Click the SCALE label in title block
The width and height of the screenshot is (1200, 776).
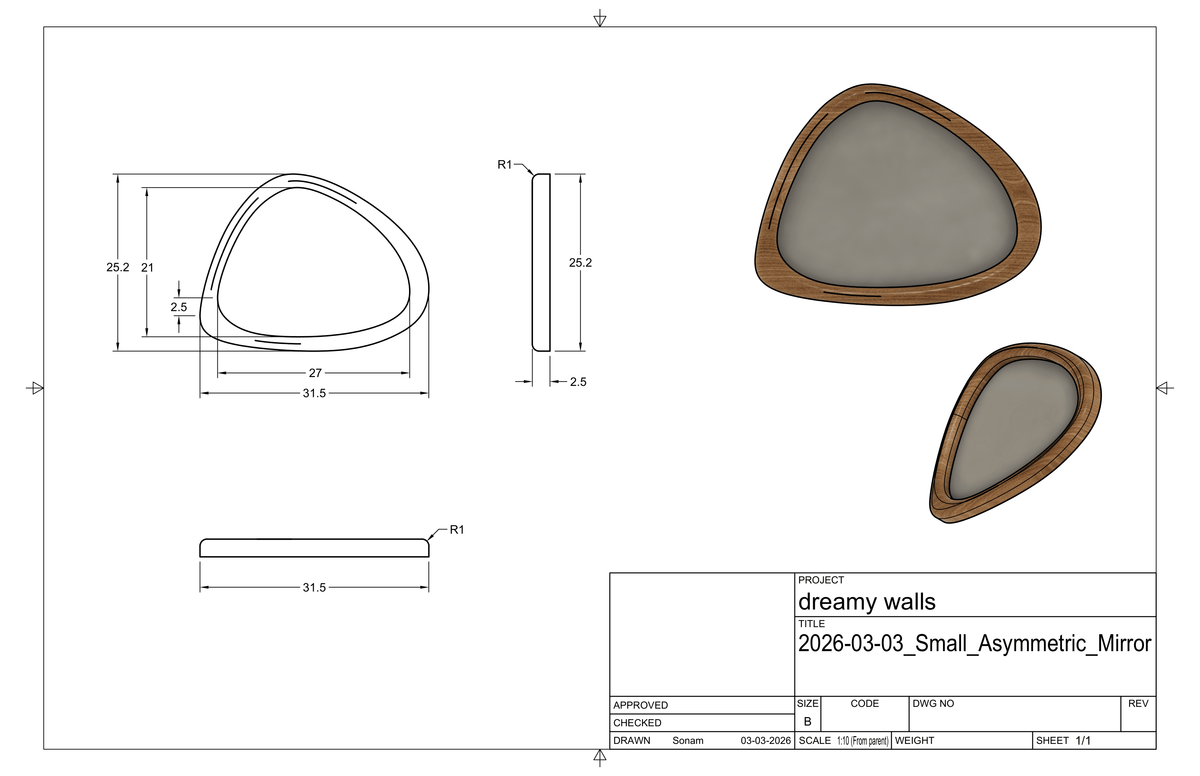point(815,740)
